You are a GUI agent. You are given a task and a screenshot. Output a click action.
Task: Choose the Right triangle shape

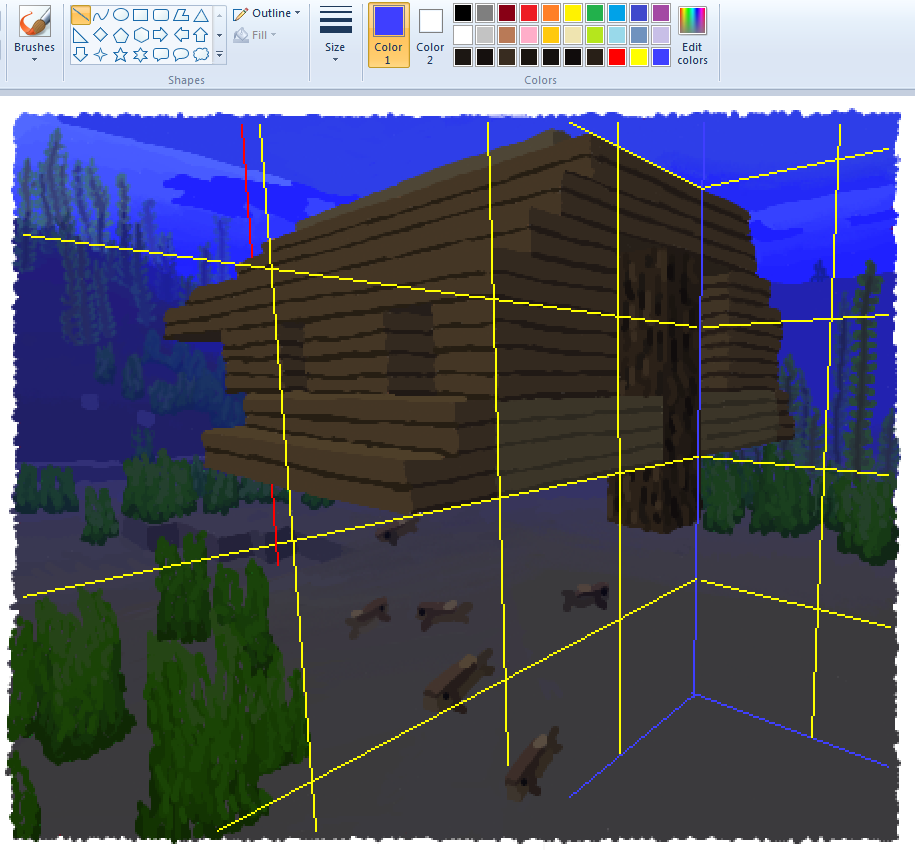80,35
